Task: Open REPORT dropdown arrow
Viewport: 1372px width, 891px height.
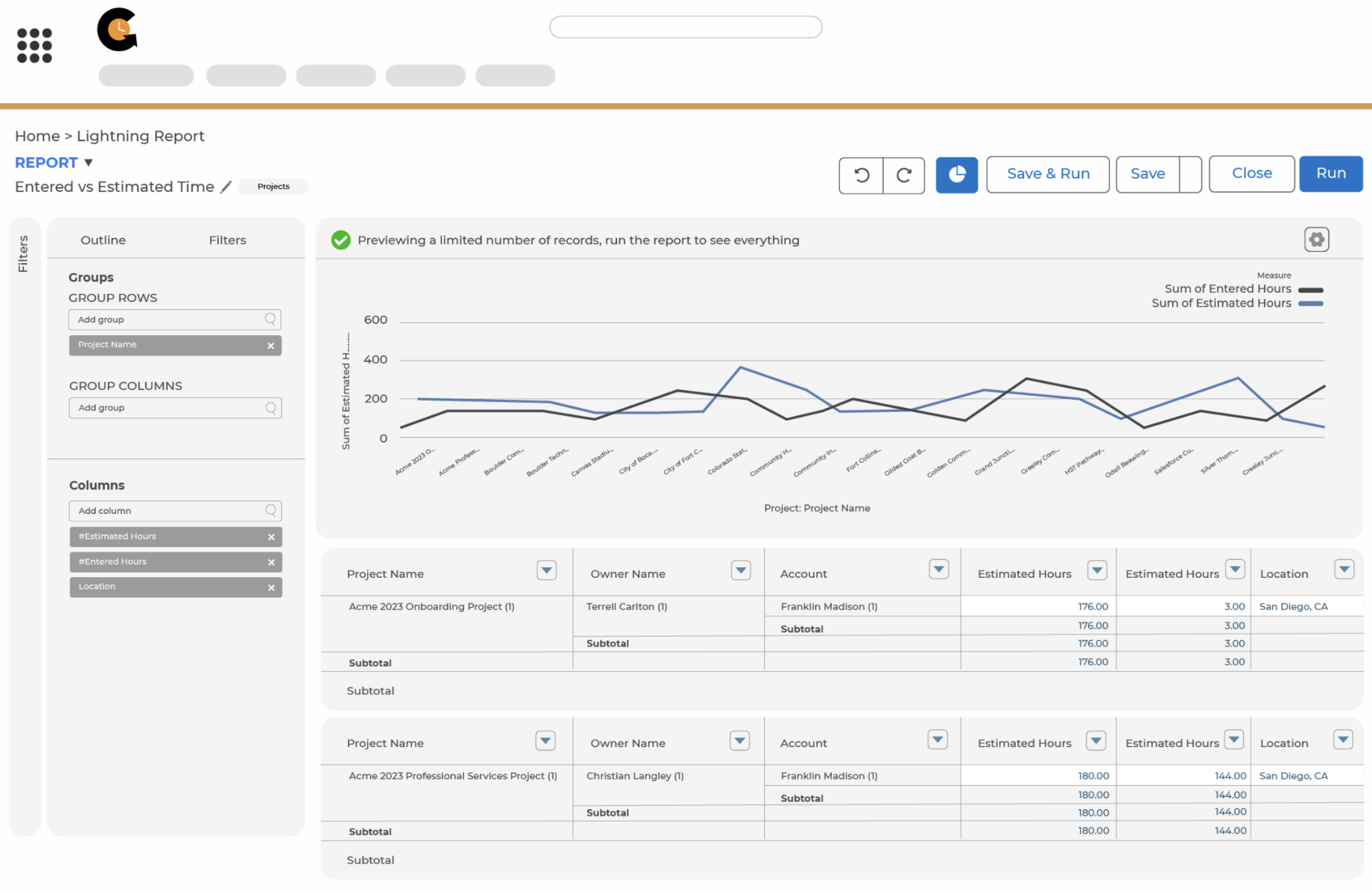Action: click(88, 163)
